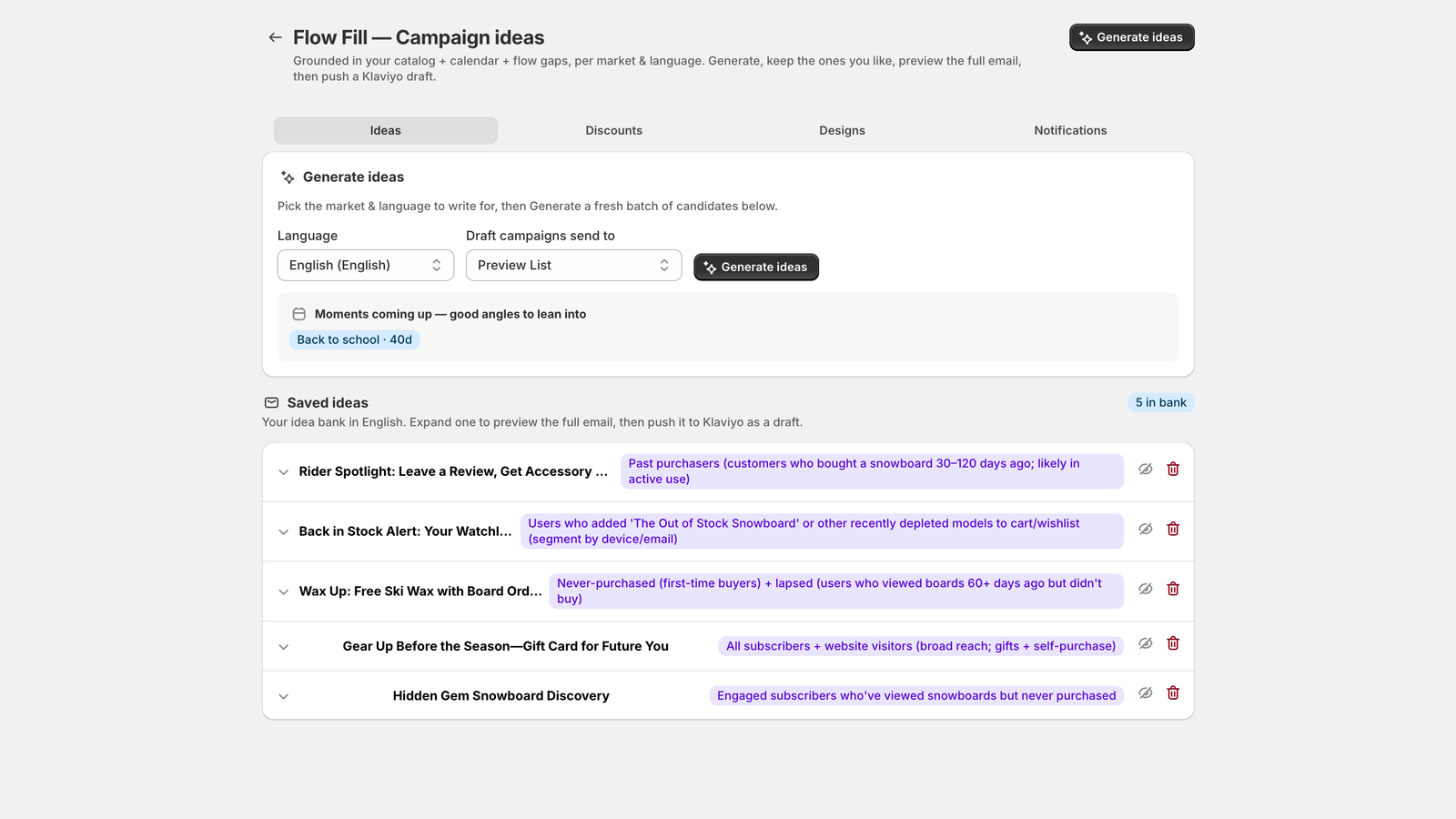Click Generate ideas next to Preview List
The image size is (1456, 819).
pyautogui.click(x=756, y=267)
